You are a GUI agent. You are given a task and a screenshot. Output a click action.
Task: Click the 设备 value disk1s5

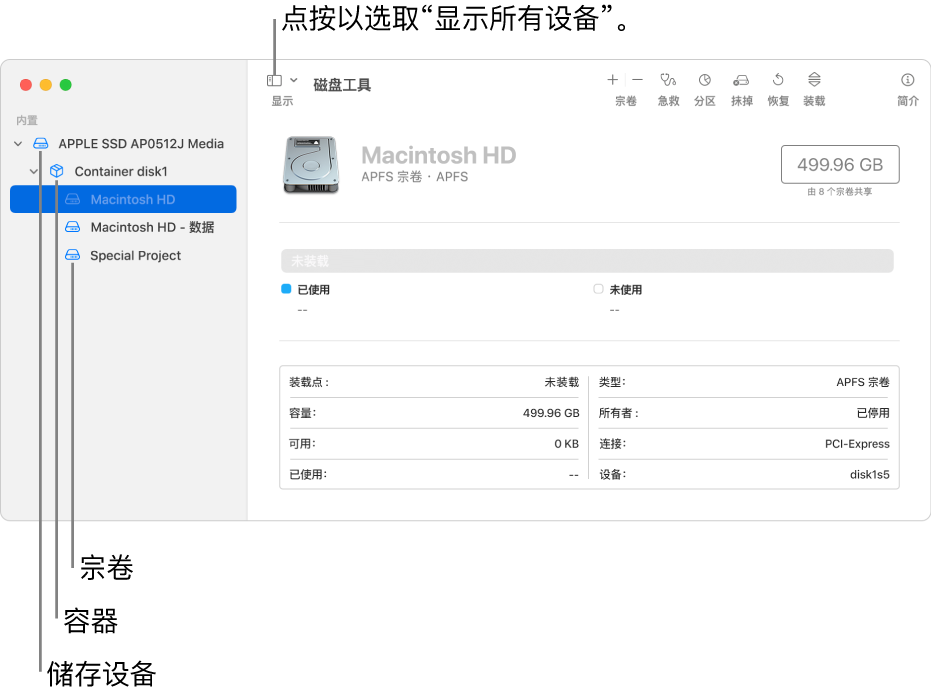tap(870, 475)
